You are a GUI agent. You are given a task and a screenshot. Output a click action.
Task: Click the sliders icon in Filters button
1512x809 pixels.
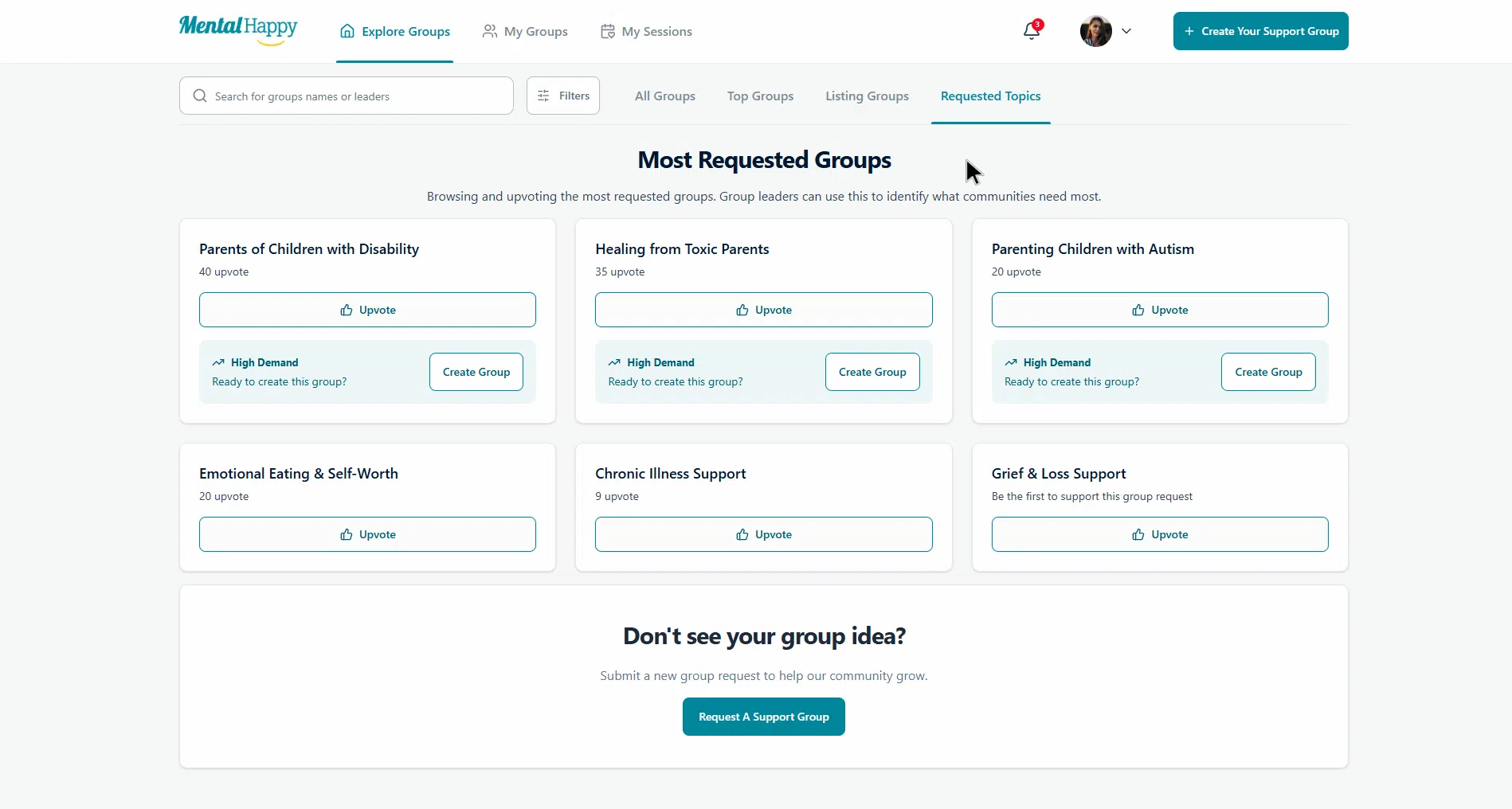(543, 96)
